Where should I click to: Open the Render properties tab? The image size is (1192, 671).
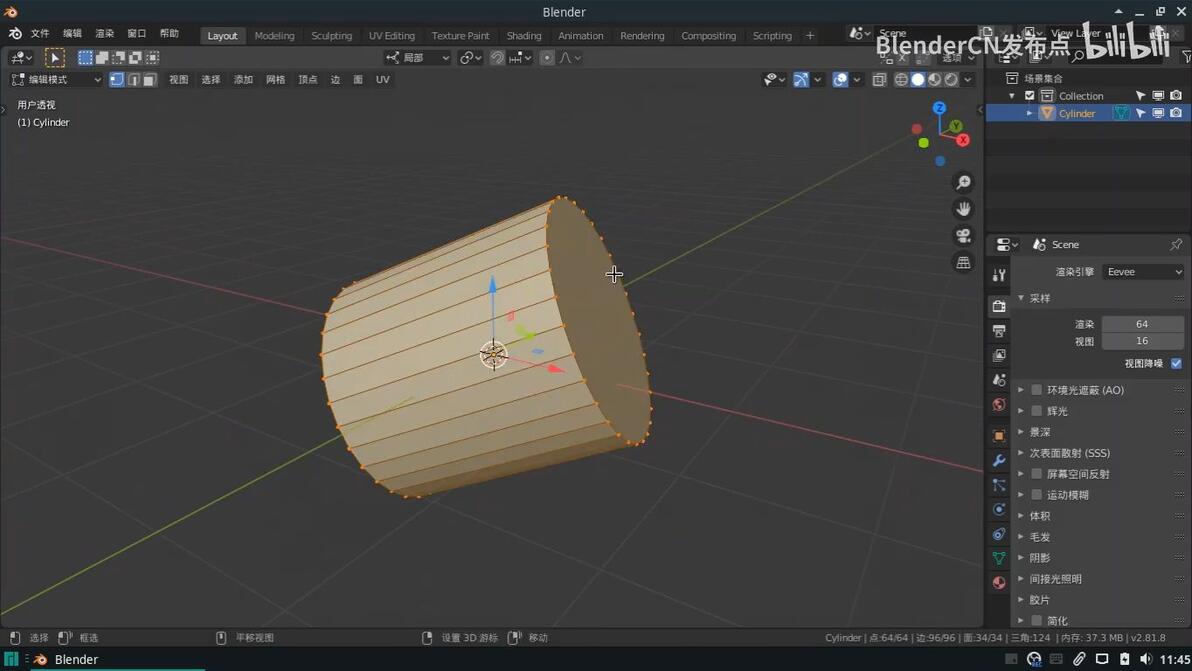(x=999, y=306)
